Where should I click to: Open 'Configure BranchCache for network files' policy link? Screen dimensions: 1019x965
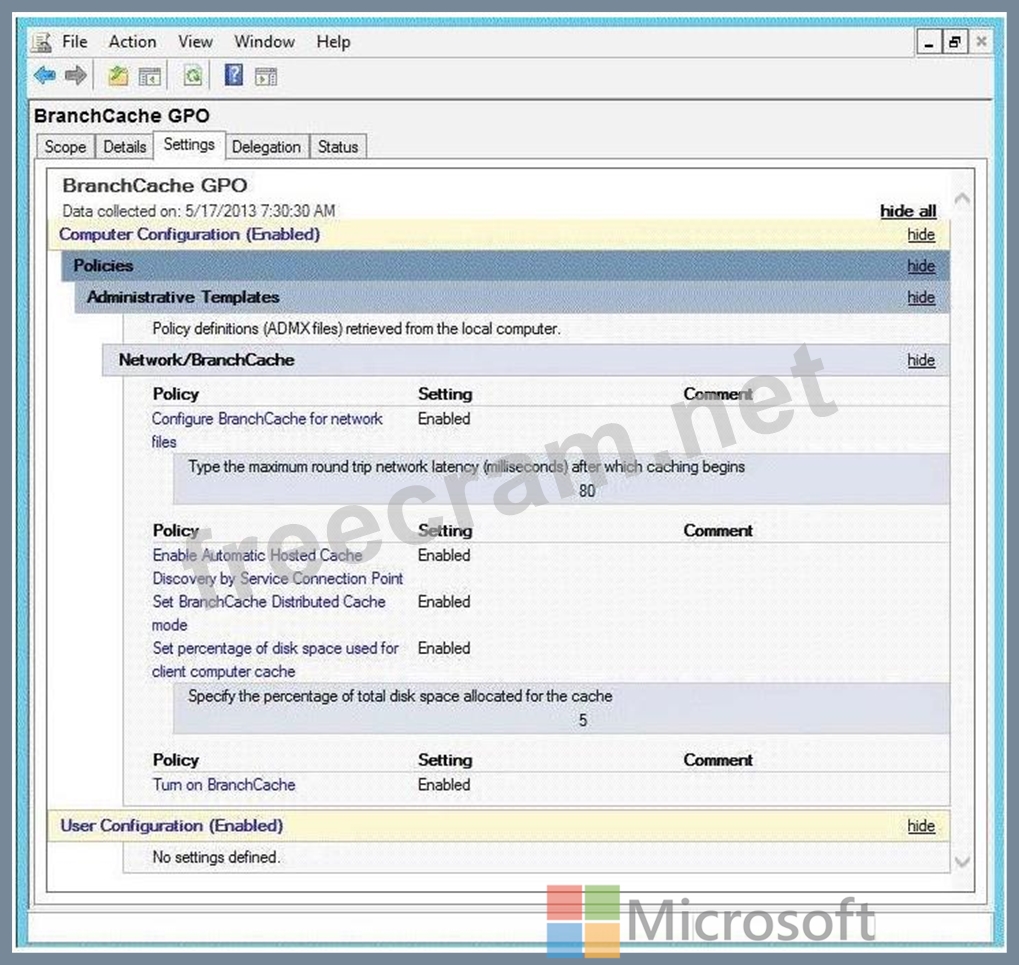[267, 430]
